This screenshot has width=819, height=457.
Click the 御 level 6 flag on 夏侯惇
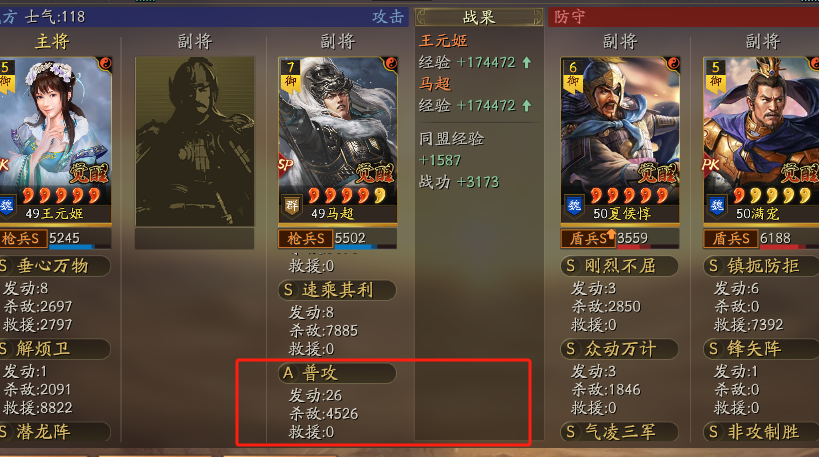point(572,76)
